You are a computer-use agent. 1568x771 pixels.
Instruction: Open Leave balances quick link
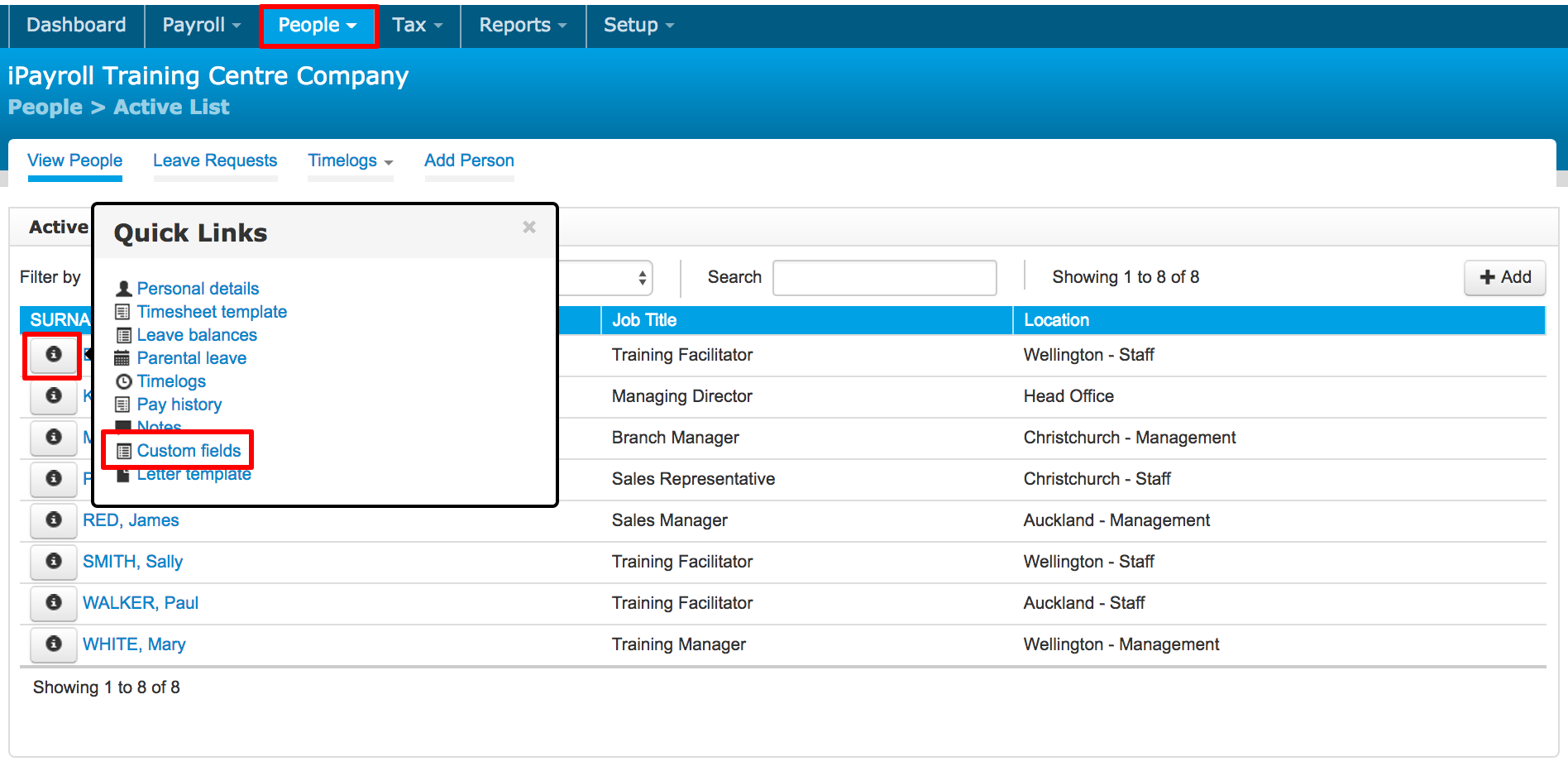pos(197,335)
